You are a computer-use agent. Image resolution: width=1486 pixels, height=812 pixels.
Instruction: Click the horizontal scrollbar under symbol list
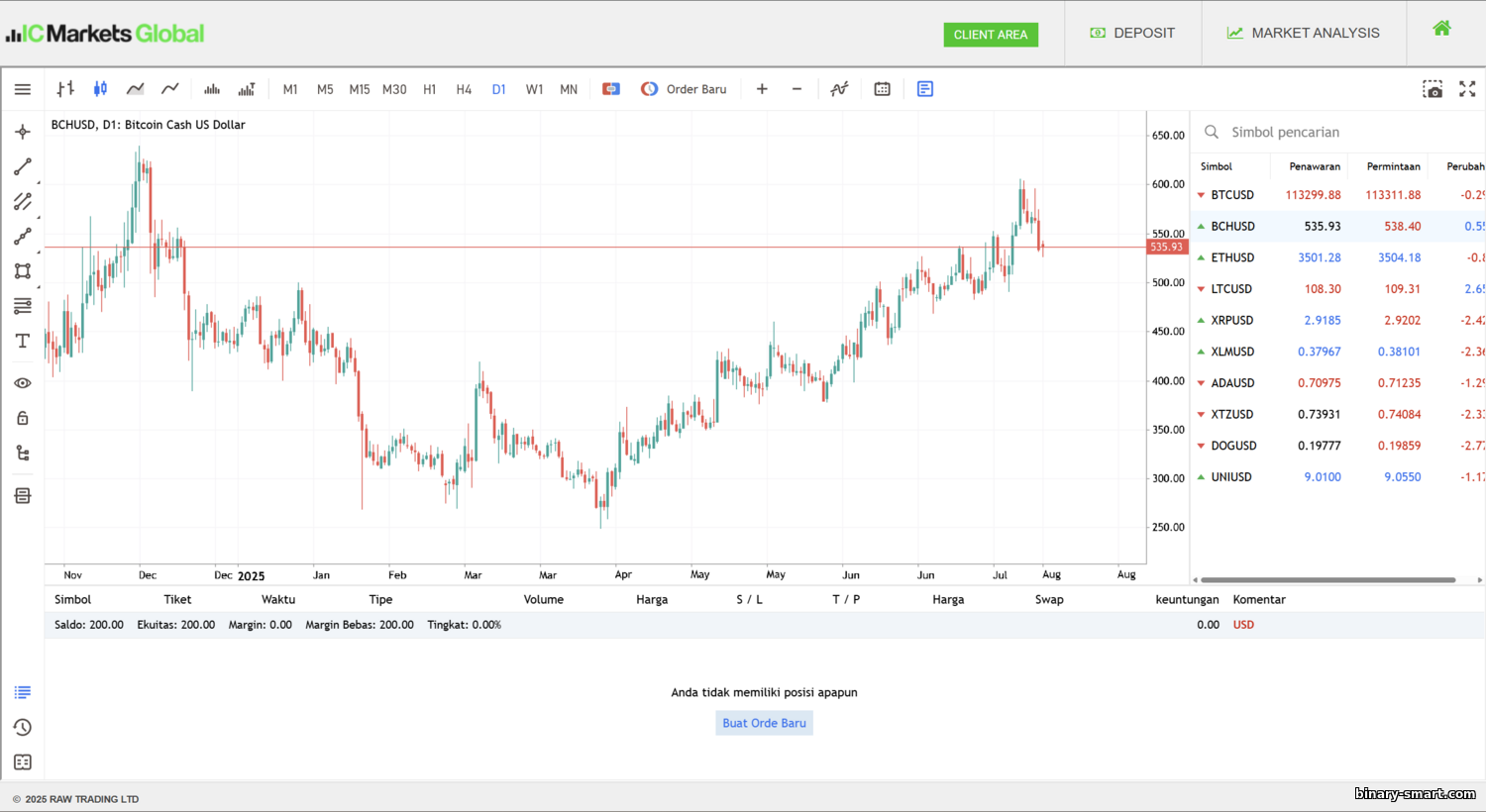tap(1327, 580)
